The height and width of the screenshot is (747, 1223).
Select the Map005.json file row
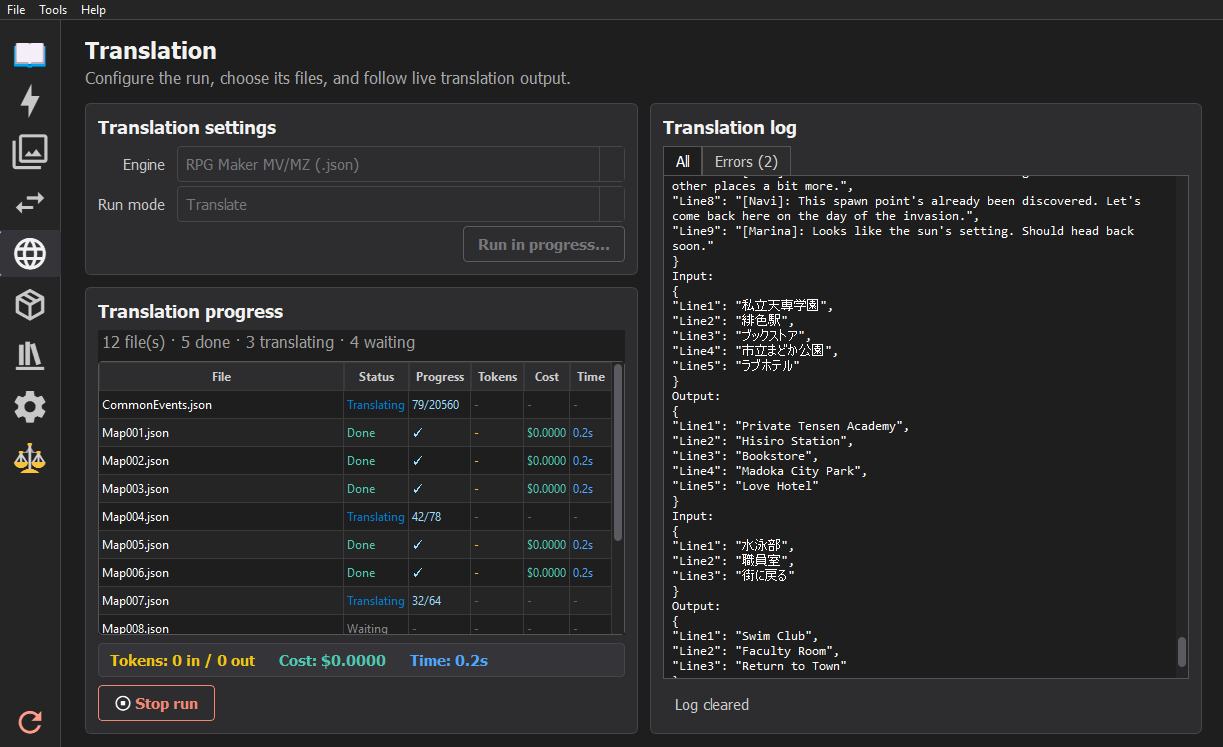[355, 545]
